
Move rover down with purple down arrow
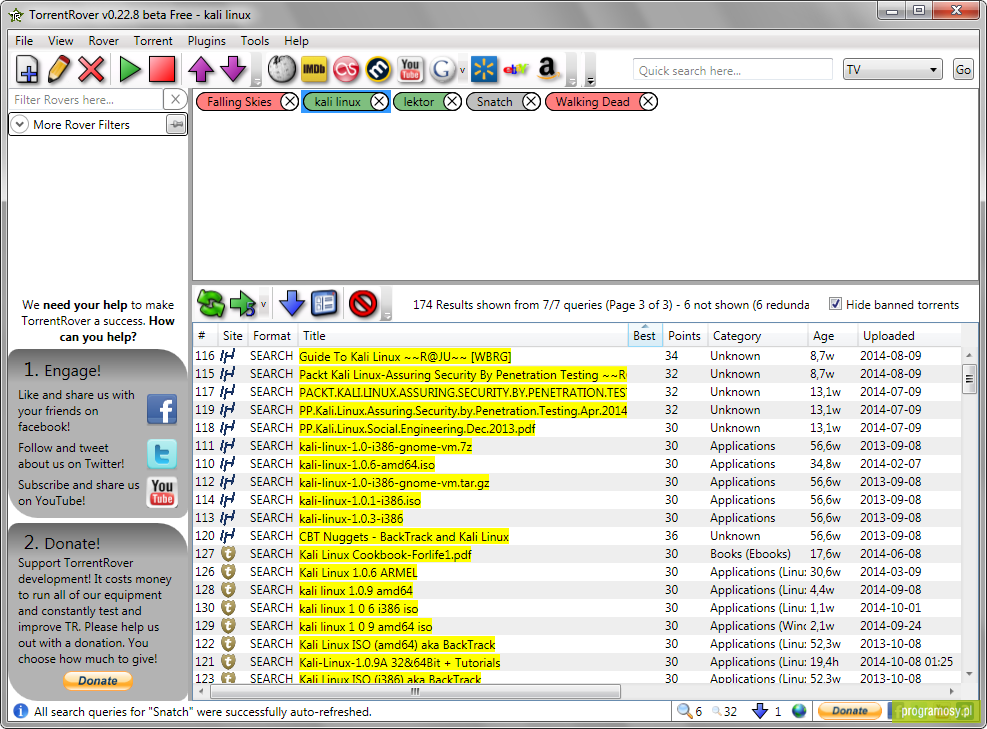tap(233, 69)
